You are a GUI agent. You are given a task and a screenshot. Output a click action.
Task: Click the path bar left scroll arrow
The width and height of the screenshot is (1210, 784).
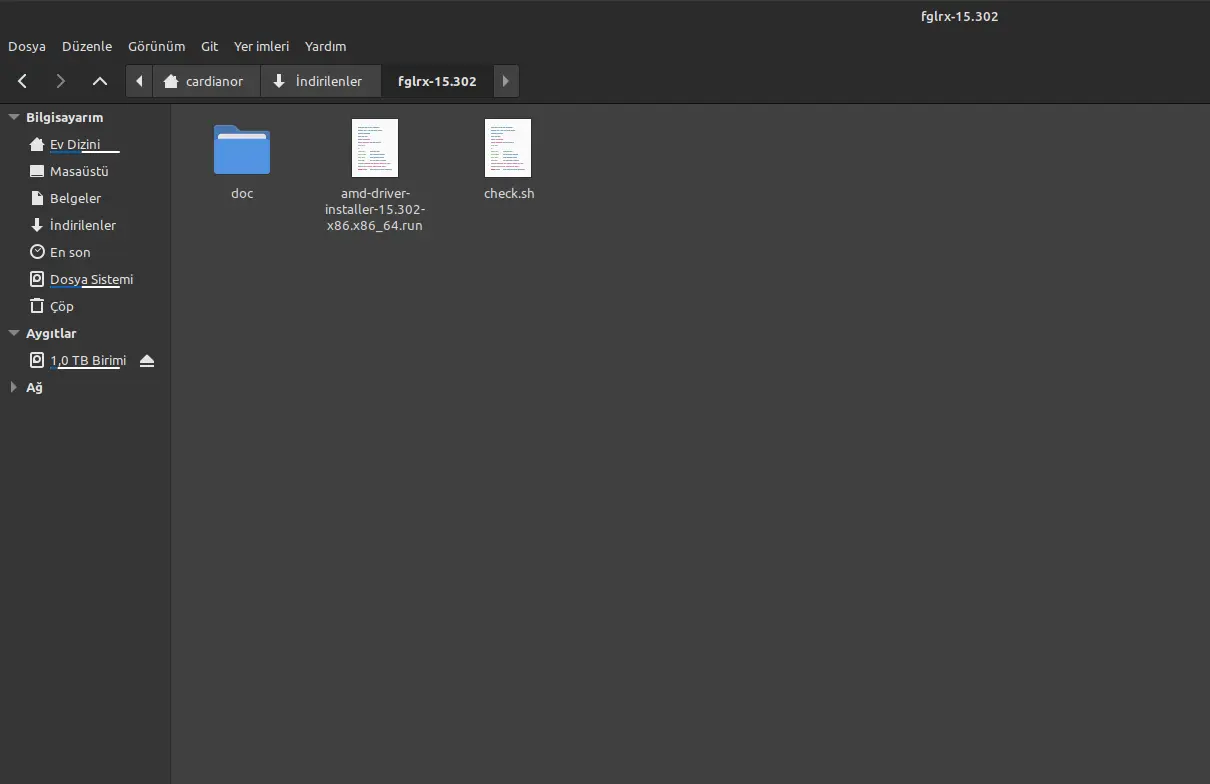(139, 81)
